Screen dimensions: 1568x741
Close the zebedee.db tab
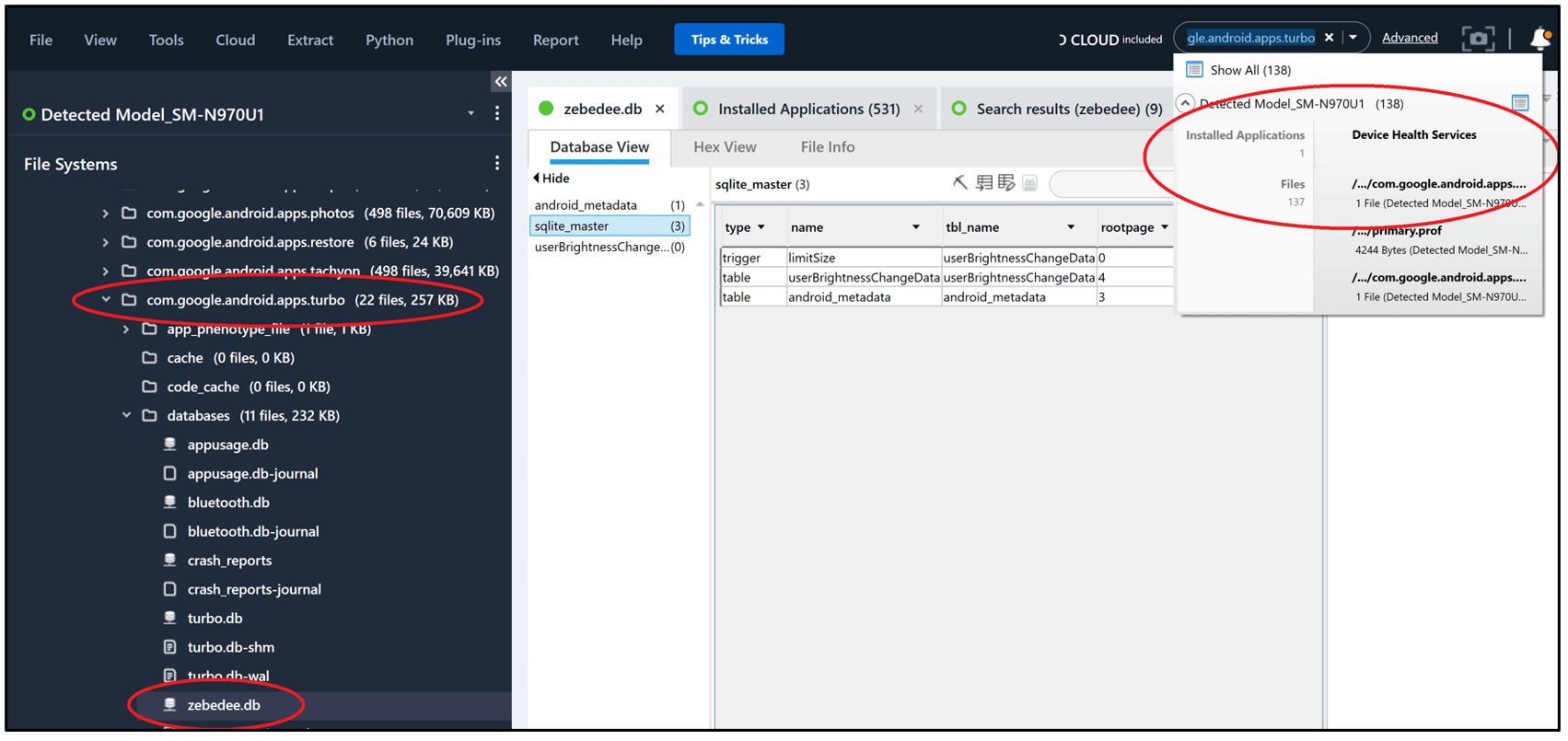coord(660,109)
